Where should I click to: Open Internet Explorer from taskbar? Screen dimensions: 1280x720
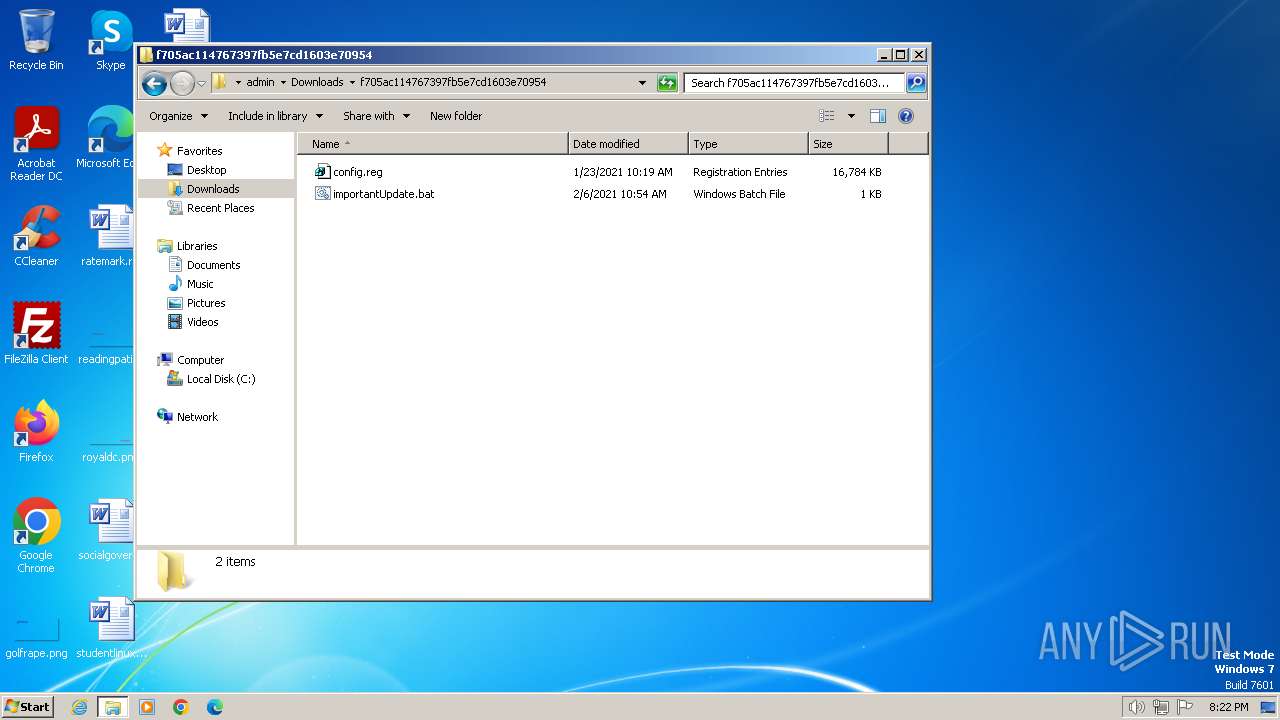(79, 707)
